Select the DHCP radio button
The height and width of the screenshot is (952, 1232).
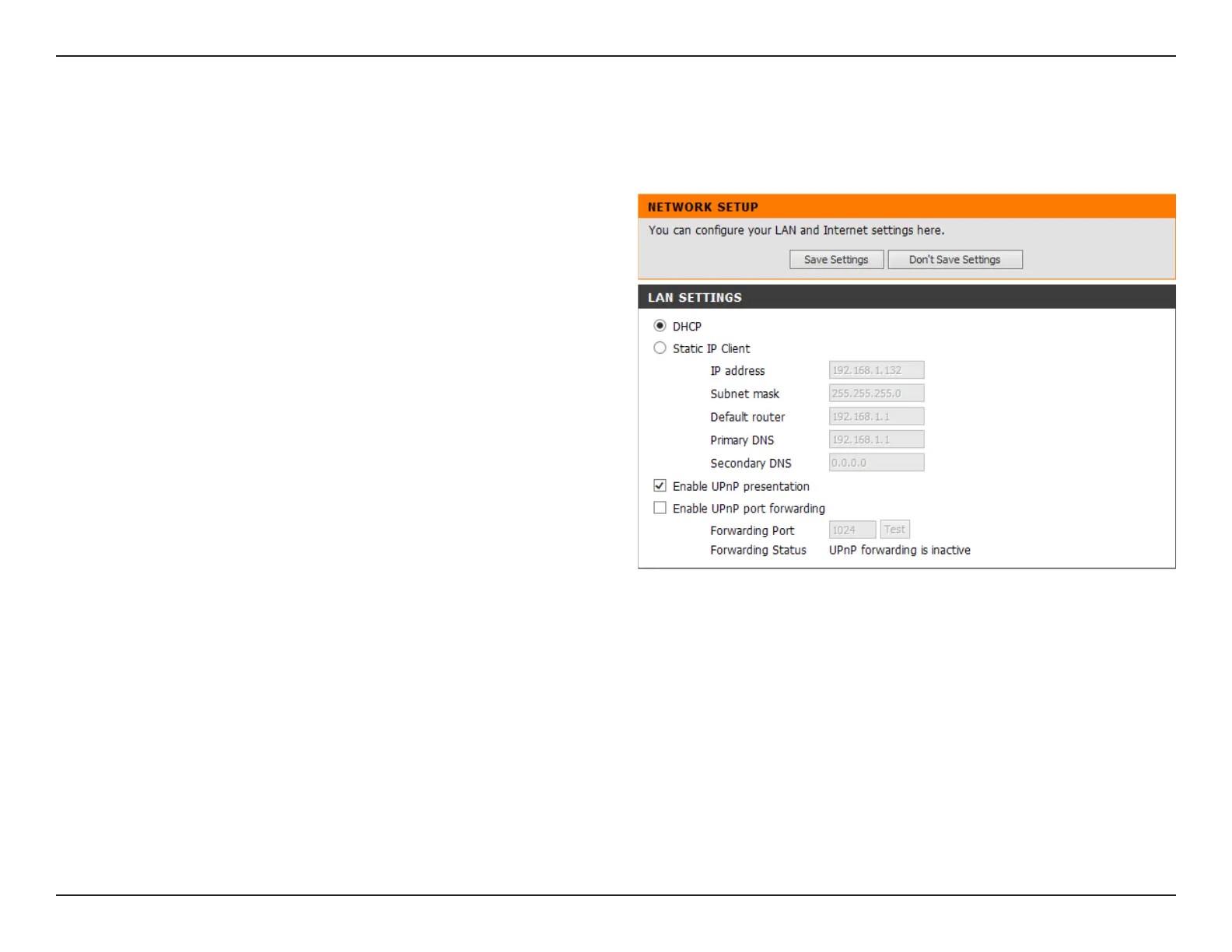[x=660, y=326]
